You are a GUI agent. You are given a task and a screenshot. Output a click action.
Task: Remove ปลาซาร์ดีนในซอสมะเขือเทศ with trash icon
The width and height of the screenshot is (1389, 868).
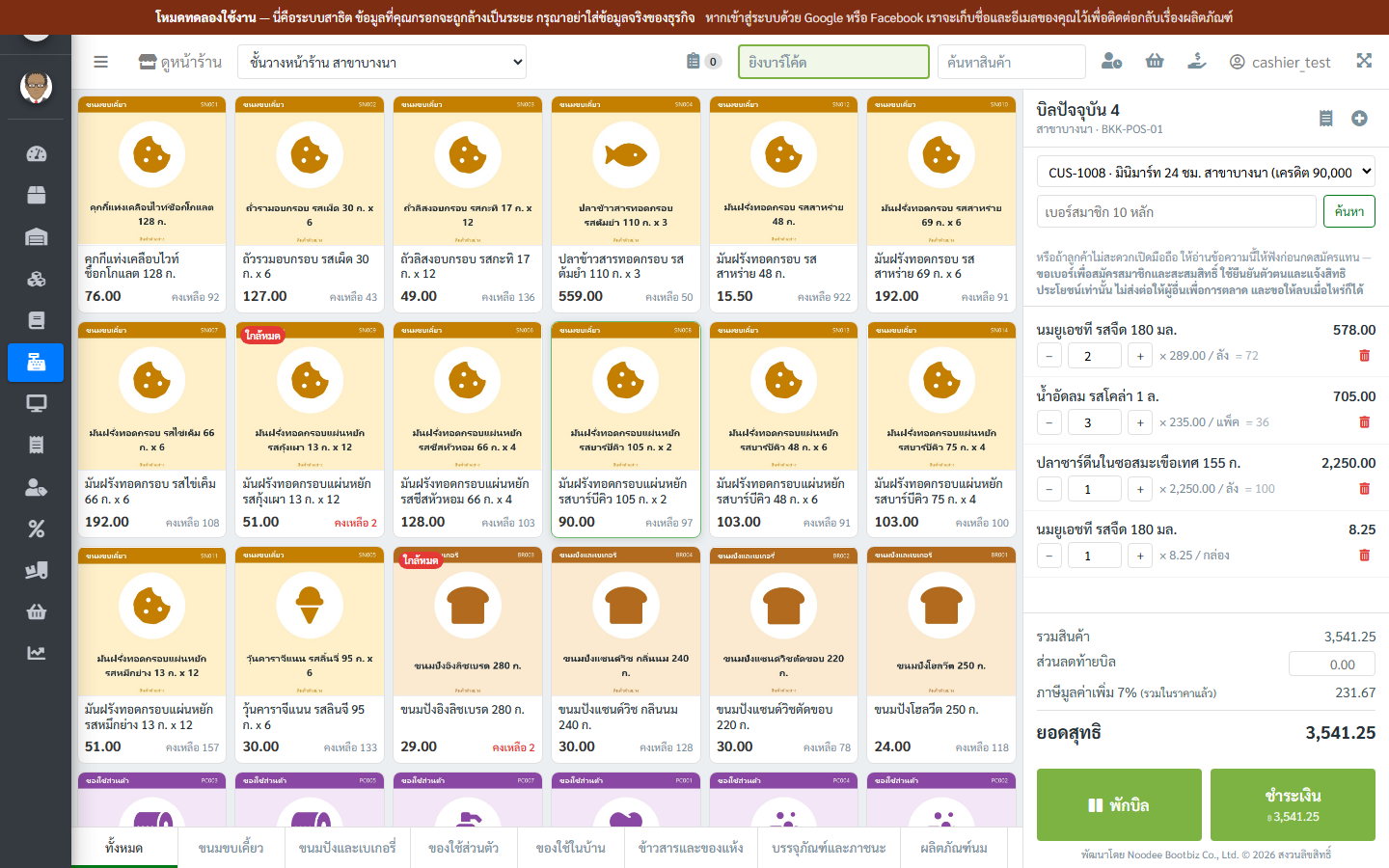1364,489
